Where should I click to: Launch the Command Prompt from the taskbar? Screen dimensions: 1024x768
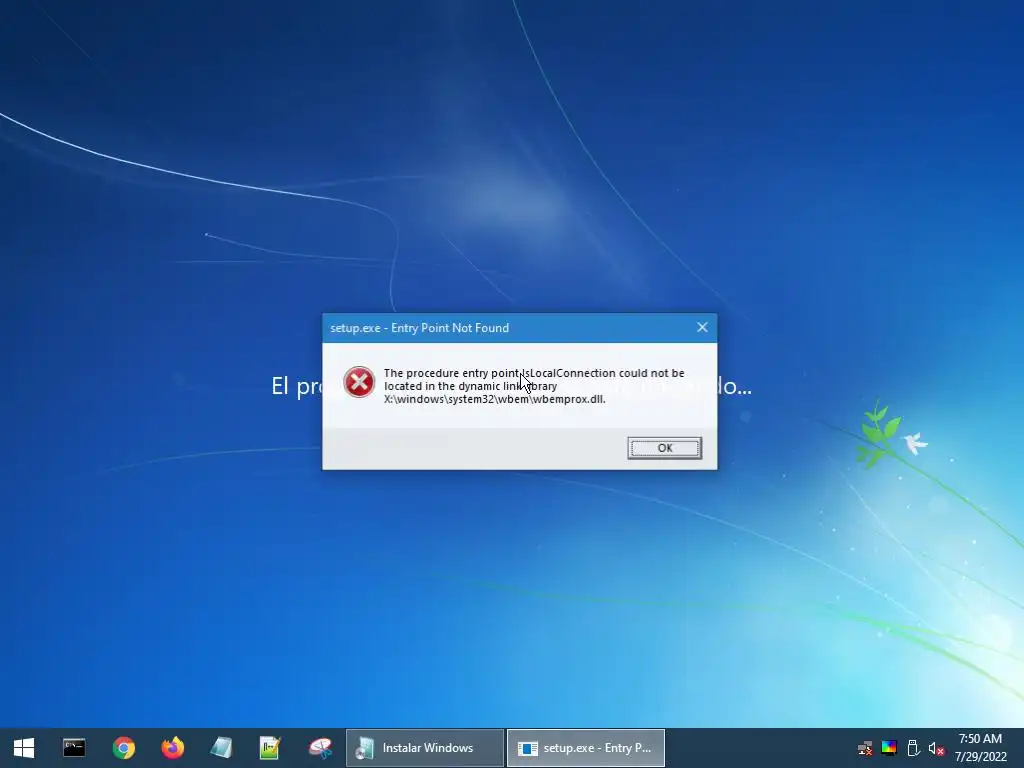point(74,748)
